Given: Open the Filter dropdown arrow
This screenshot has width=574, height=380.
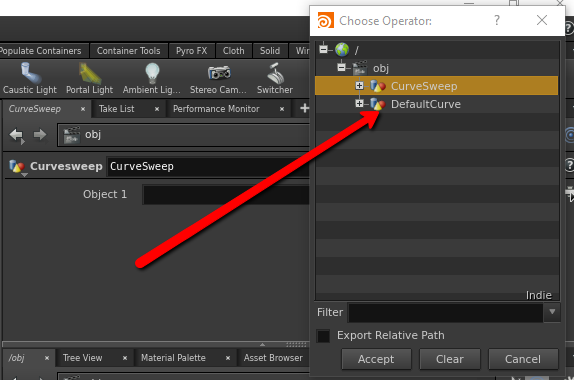Looking at the screenshot, I should [x=552, y=312].
